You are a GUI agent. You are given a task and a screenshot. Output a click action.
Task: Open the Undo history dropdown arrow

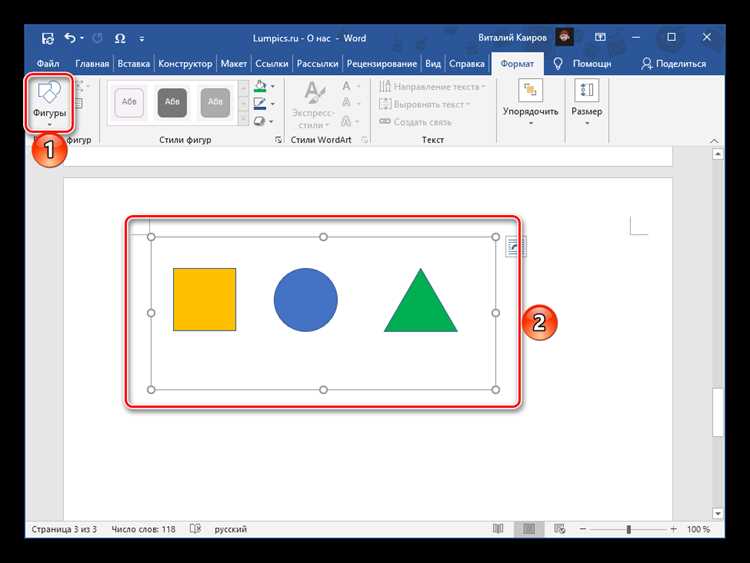click(82, 38)
